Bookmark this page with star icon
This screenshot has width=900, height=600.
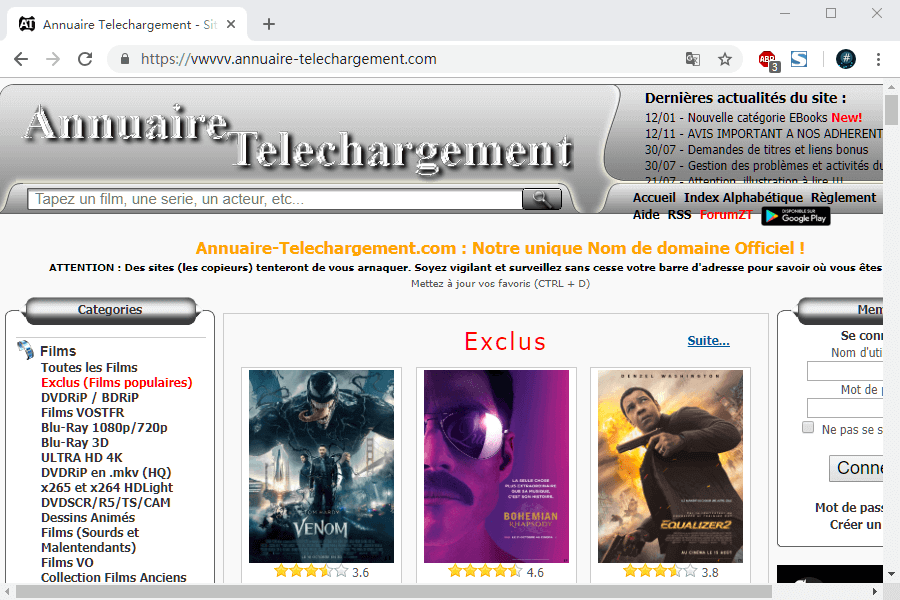tap(725, 59)
